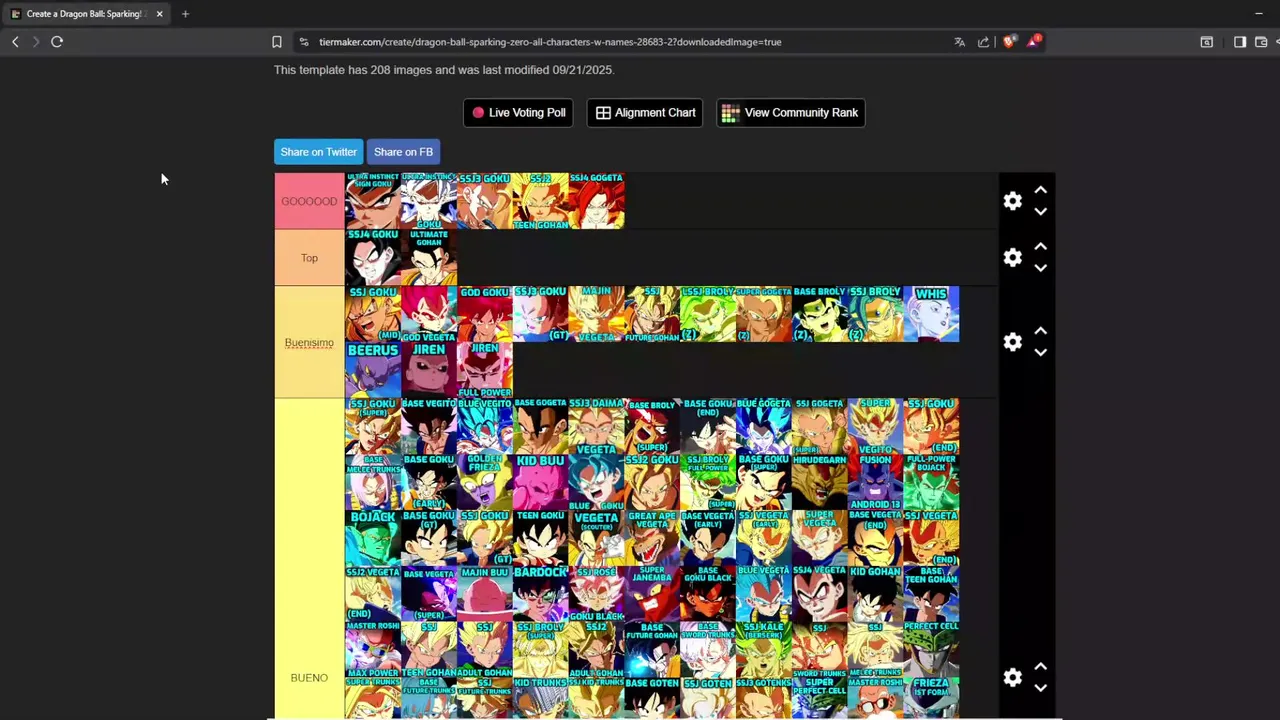Click the share page icon in address bar
The height and width of the screenshot is (720, 1280).
[x=983, y=42]
